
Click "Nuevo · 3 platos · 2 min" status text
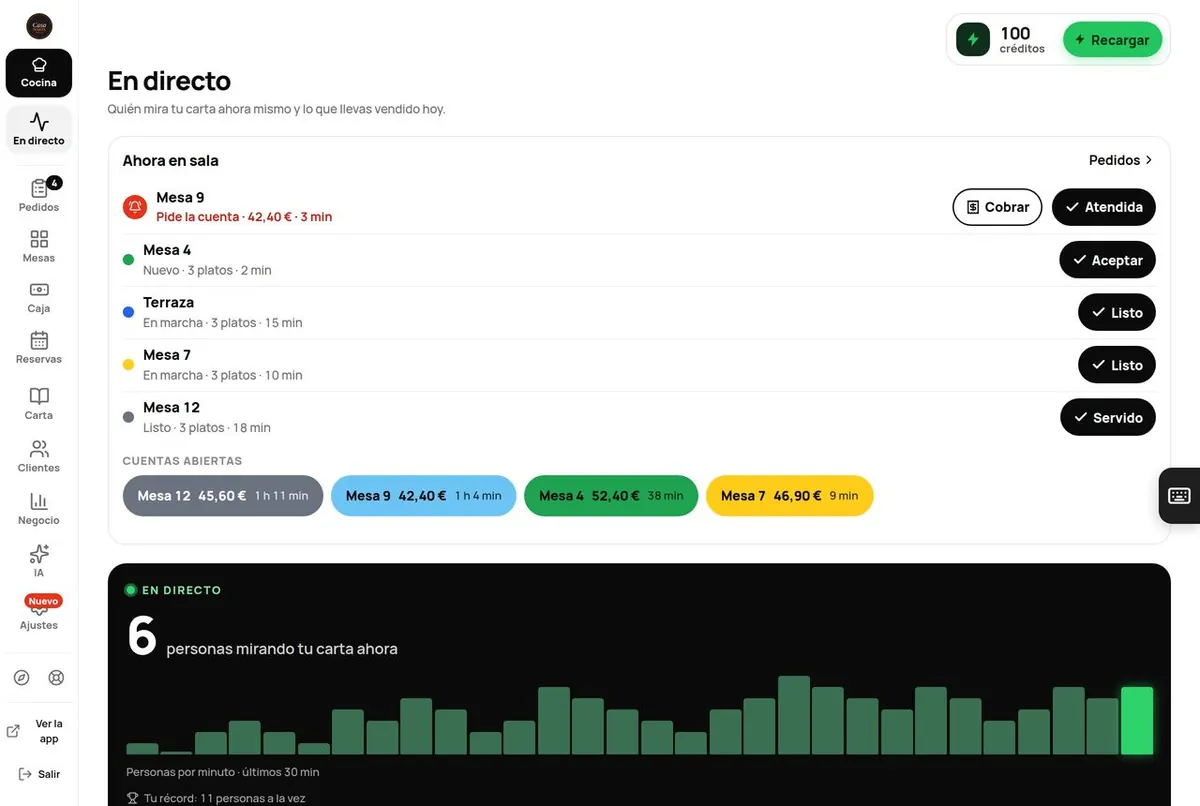(x=207, y=270)
